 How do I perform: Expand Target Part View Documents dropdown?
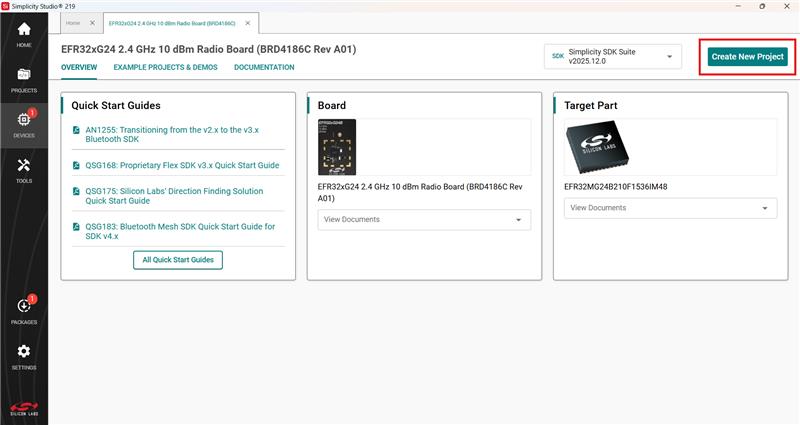(670, 208)
